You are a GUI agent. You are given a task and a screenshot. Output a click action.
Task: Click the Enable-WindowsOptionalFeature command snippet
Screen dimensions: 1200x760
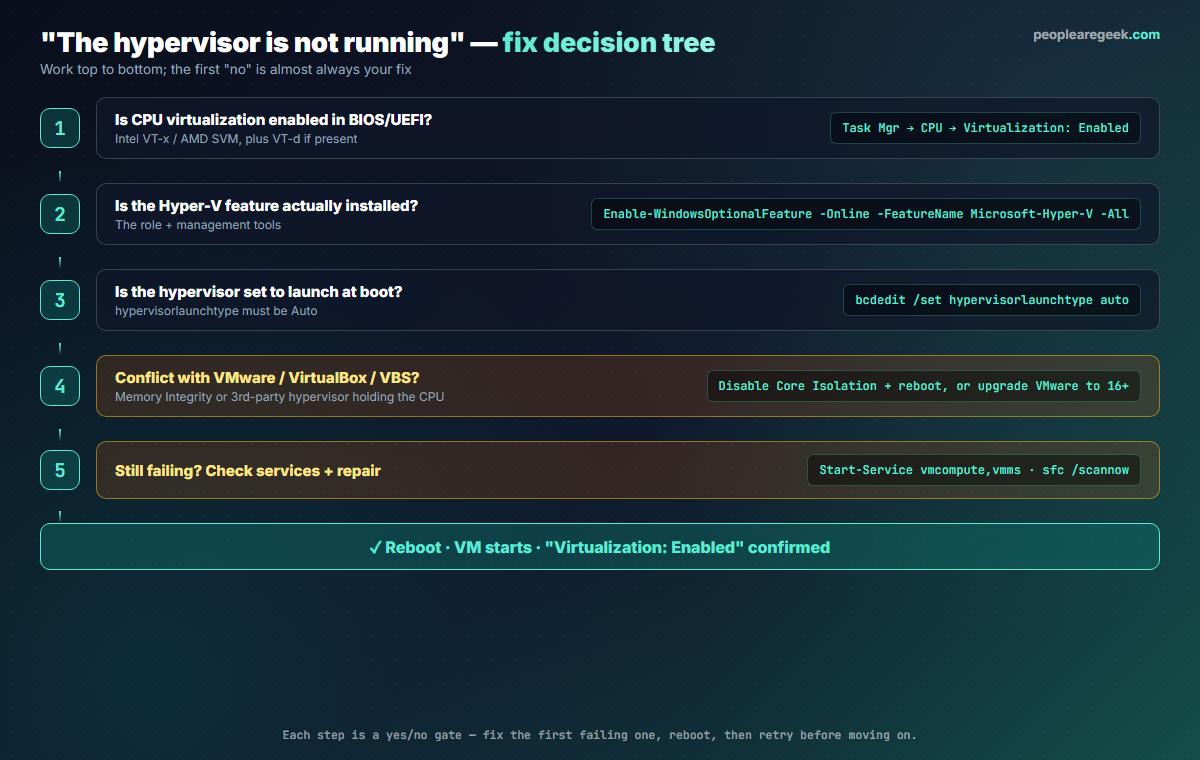866,214
